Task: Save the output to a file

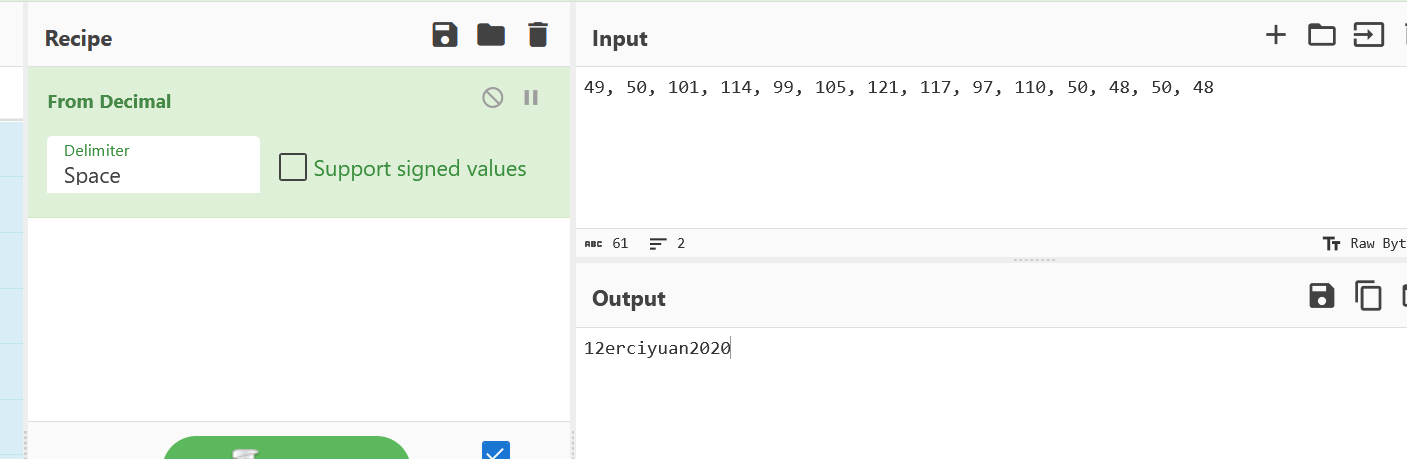Action: [x=1322, y=296]
